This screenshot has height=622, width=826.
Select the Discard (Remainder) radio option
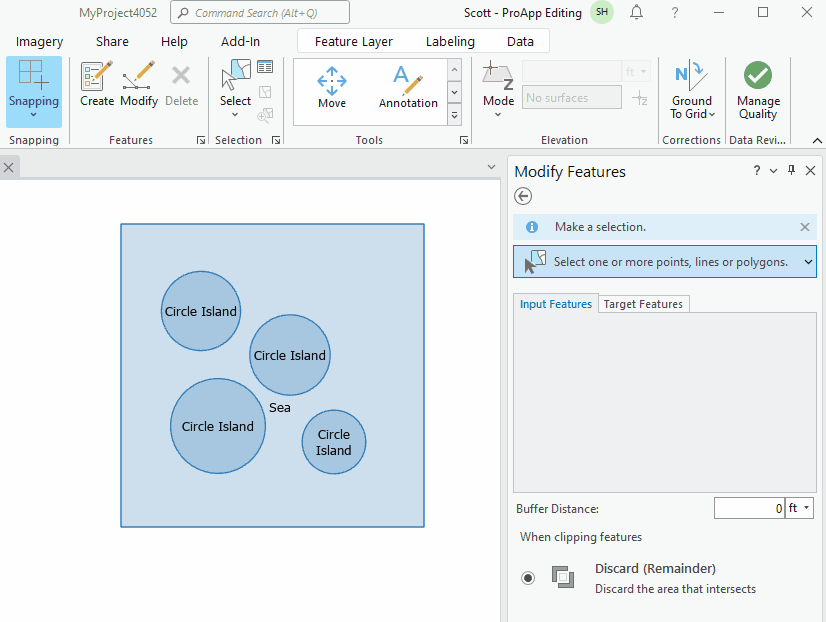528,577
